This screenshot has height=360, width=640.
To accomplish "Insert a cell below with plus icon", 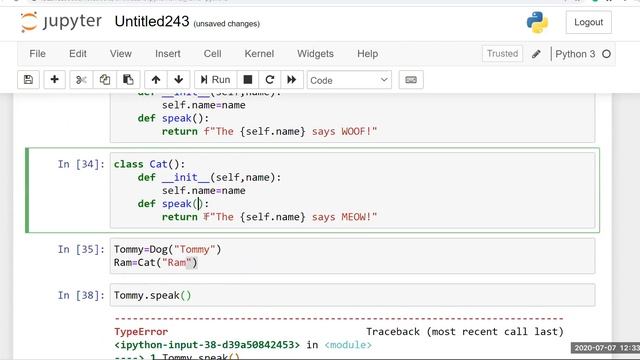I will coord(54,80).
